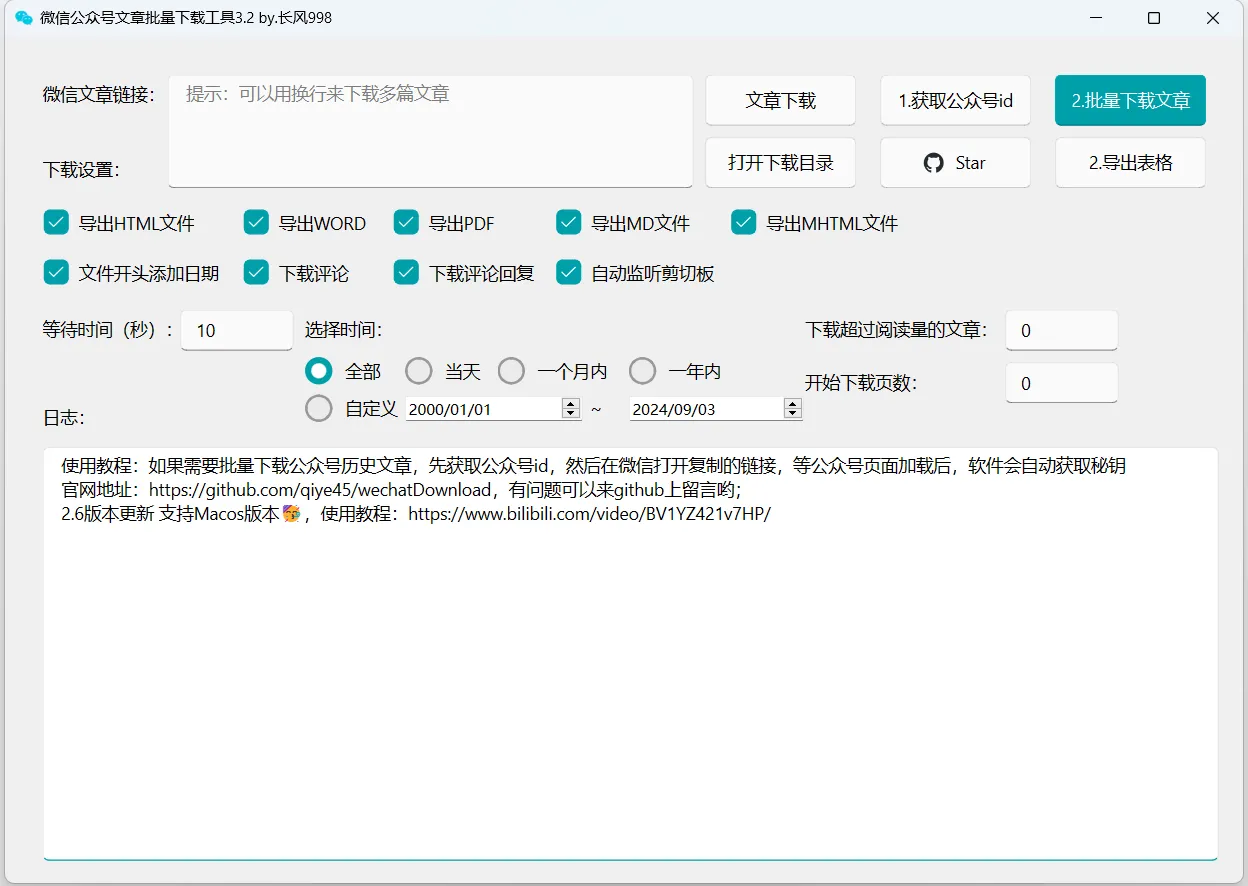
Task: Maximize the application window
Action: click(x=1153, y=18)
